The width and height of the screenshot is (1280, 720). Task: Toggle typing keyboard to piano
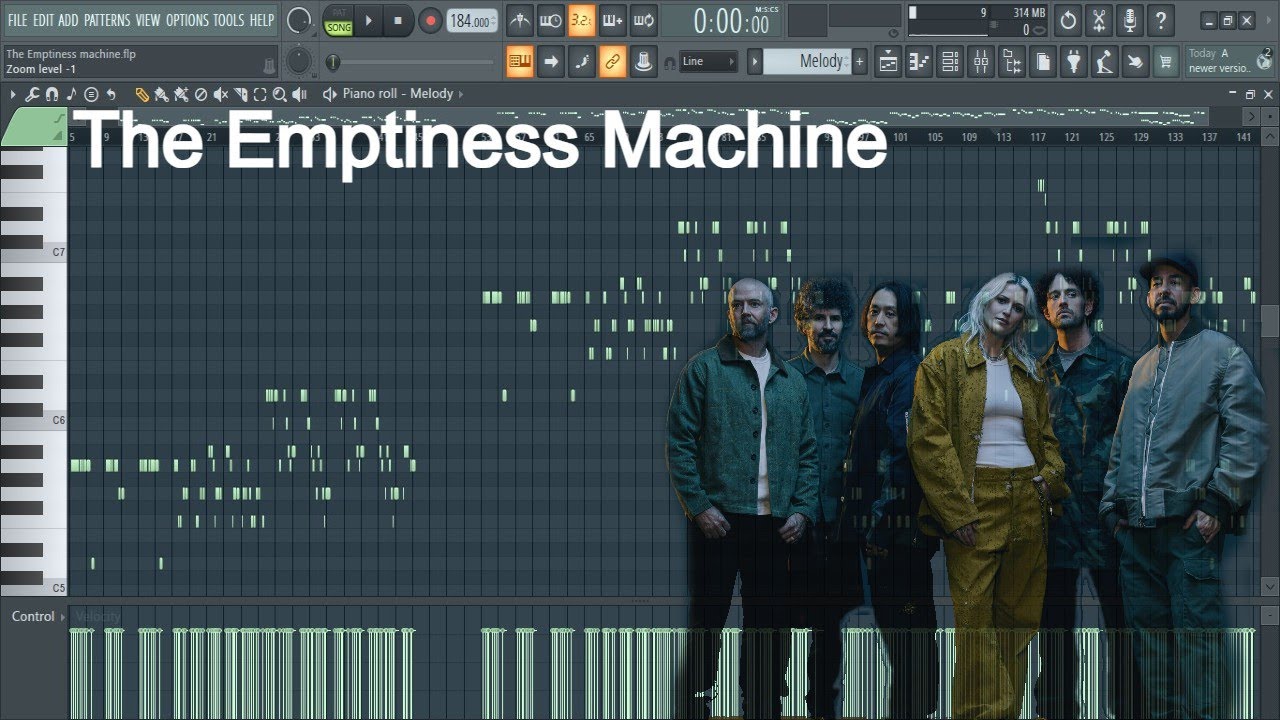pos(519,61)
